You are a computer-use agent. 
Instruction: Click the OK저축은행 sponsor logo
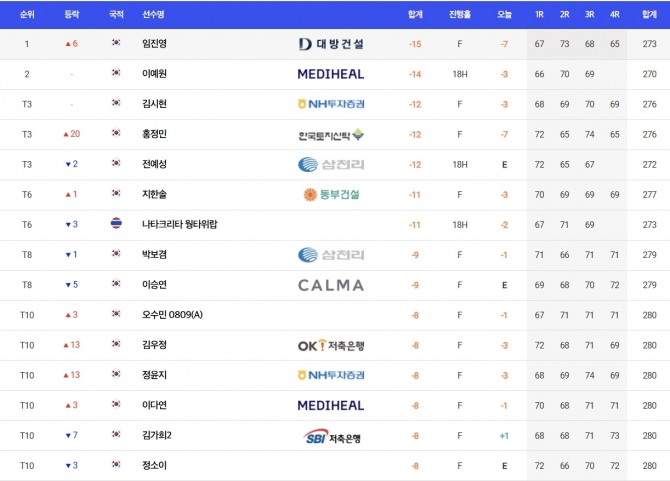tap(331, 345)
